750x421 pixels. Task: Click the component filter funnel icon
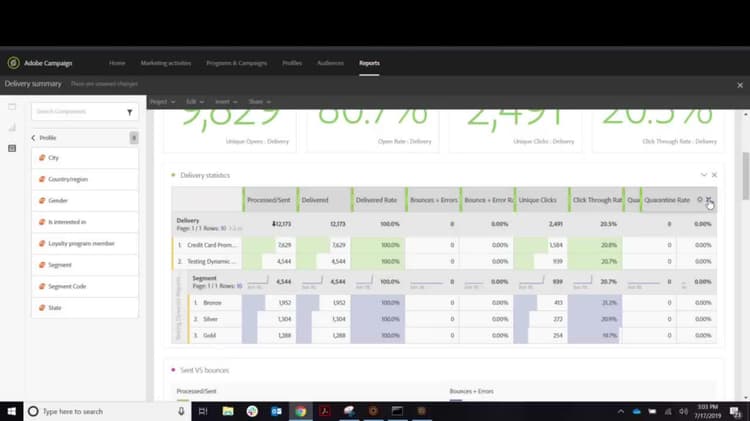click(x=130, y=112)
